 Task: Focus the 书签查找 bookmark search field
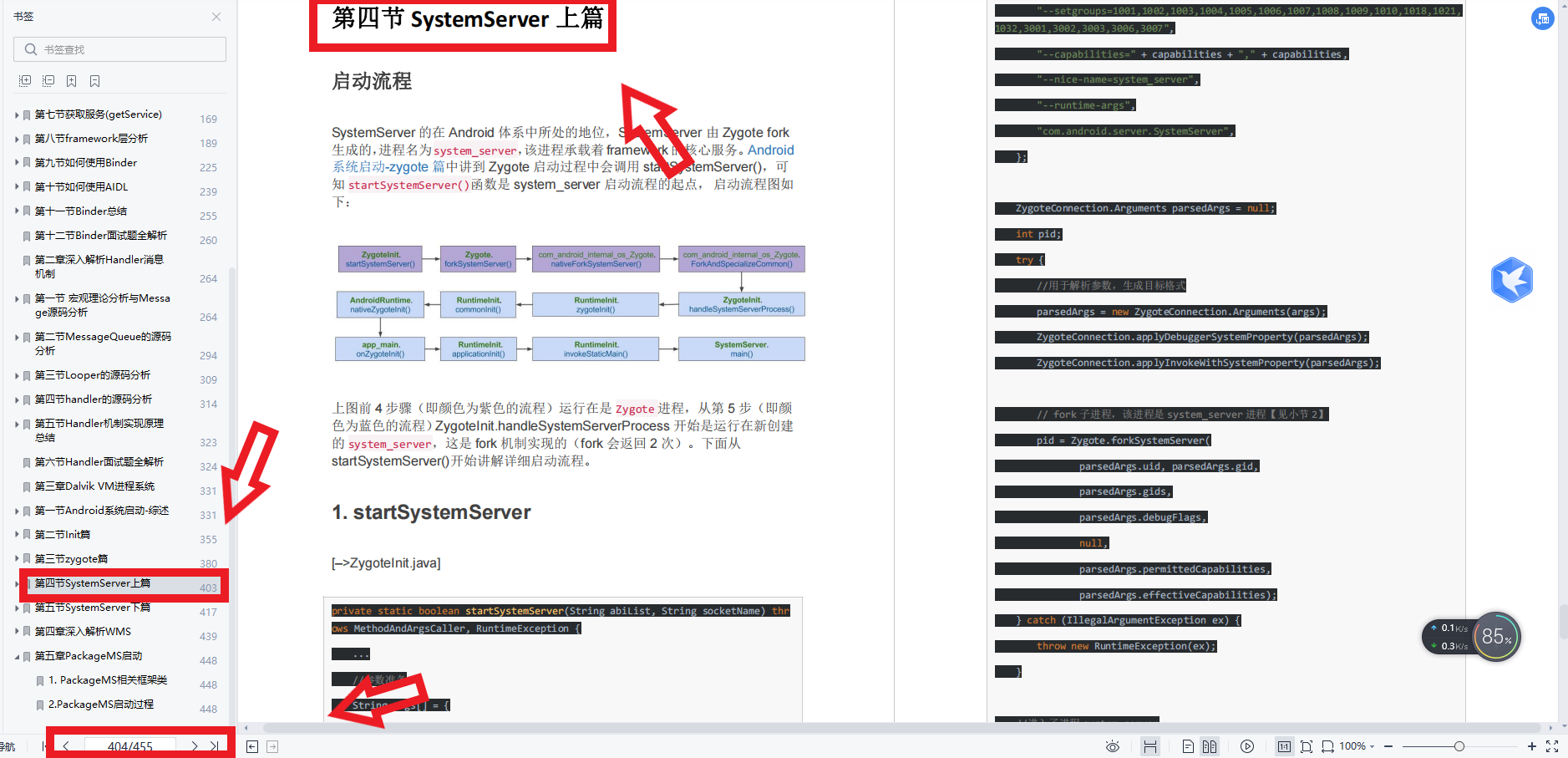(x=119, y=49)
